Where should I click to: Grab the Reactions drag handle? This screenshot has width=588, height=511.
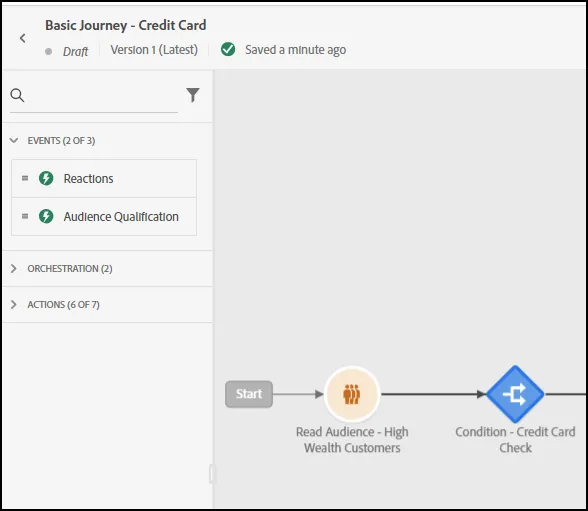[25, 178]
